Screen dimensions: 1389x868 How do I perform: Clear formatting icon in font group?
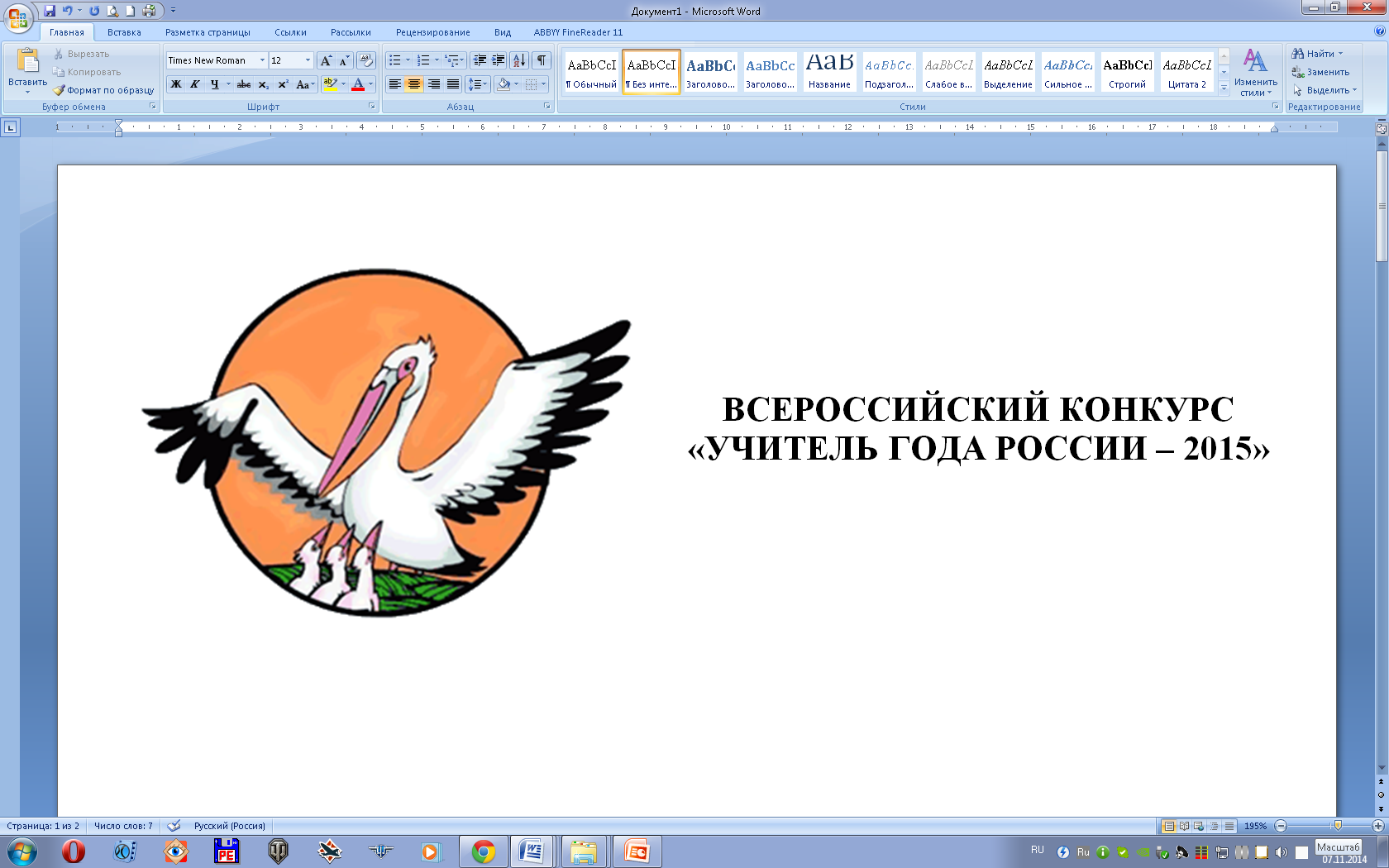pos(366,60)
